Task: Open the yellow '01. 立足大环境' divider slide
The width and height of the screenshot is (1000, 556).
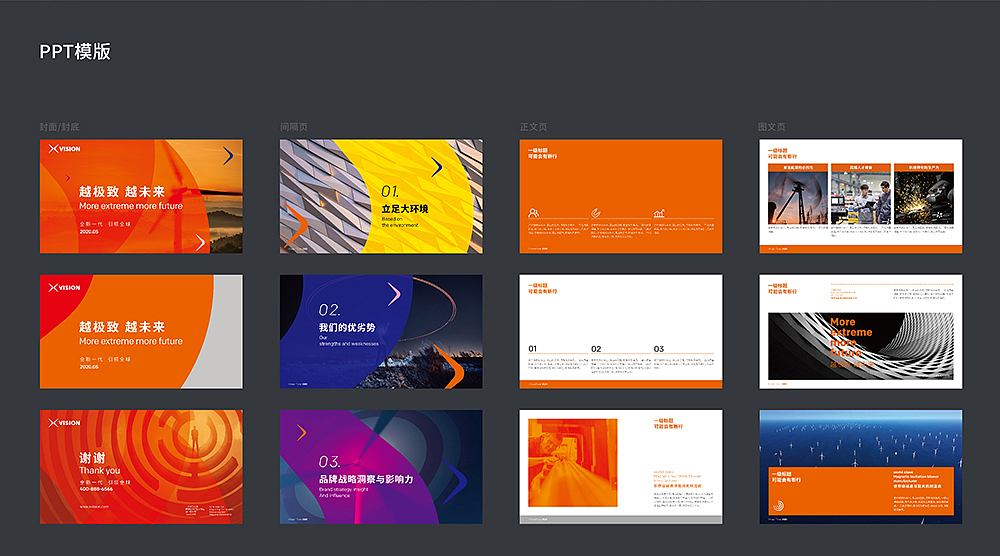Action: pos(381,196)
